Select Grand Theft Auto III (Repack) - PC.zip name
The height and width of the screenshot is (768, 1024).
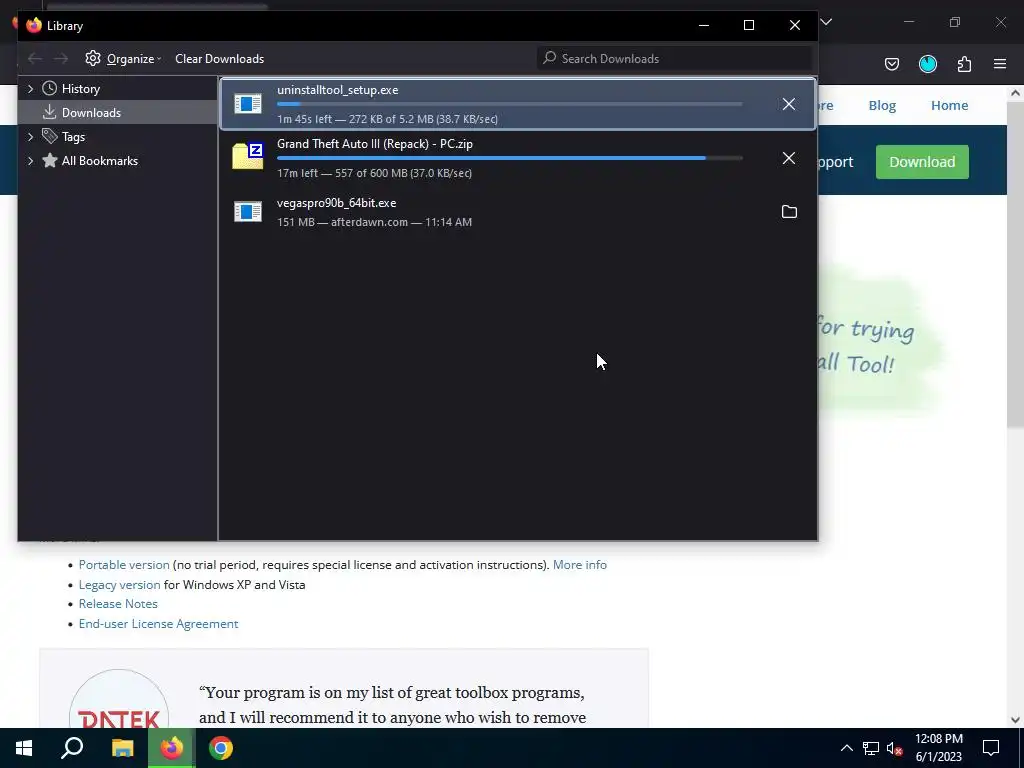pos(375,144)
